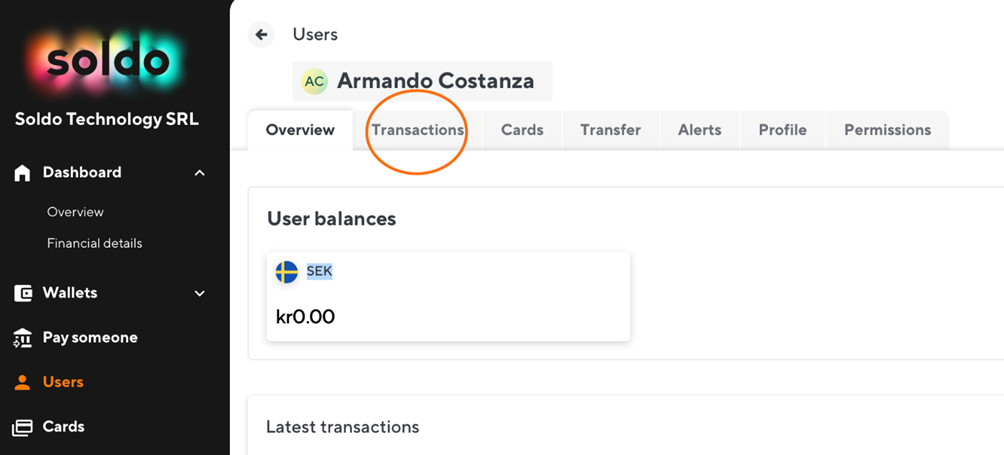Open the Transfer tab
Image resolution: width=1004 pixels, height=455 pixels.
coord(610,130)
